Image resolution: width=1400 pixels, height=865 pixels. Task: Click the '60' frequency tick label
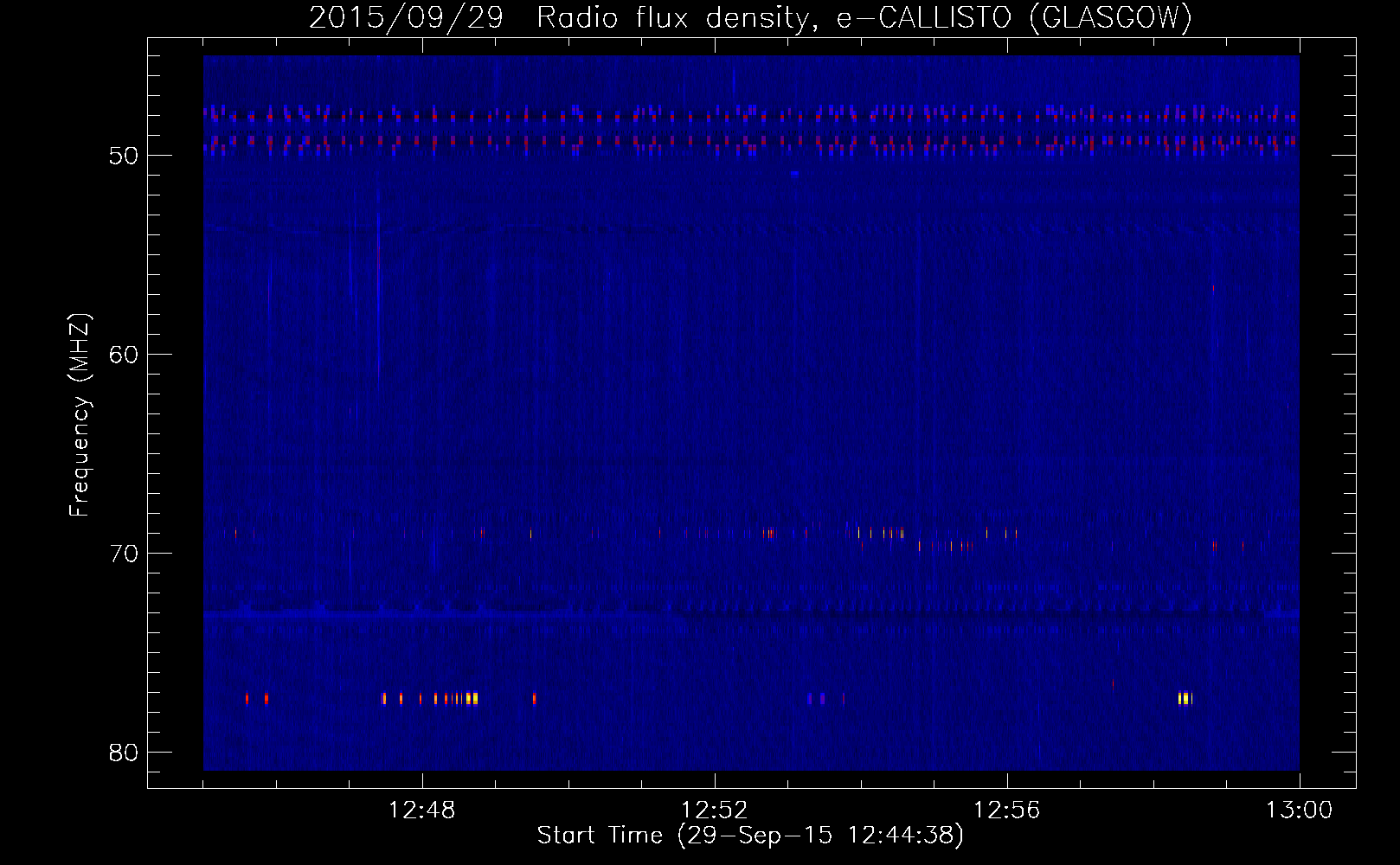(x=124, y=355)
